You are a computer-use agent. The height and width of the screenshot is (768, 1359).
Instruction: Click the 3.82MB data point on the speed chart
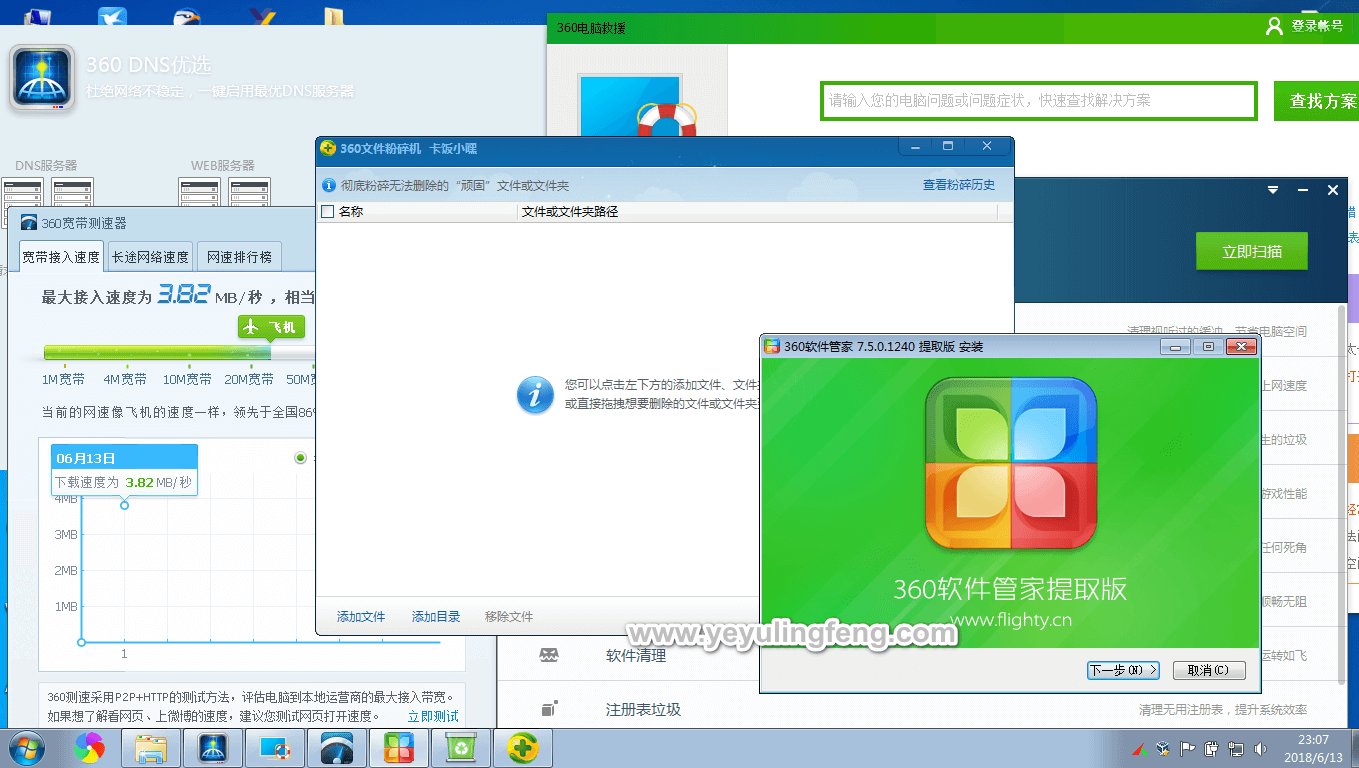point(124,505)
